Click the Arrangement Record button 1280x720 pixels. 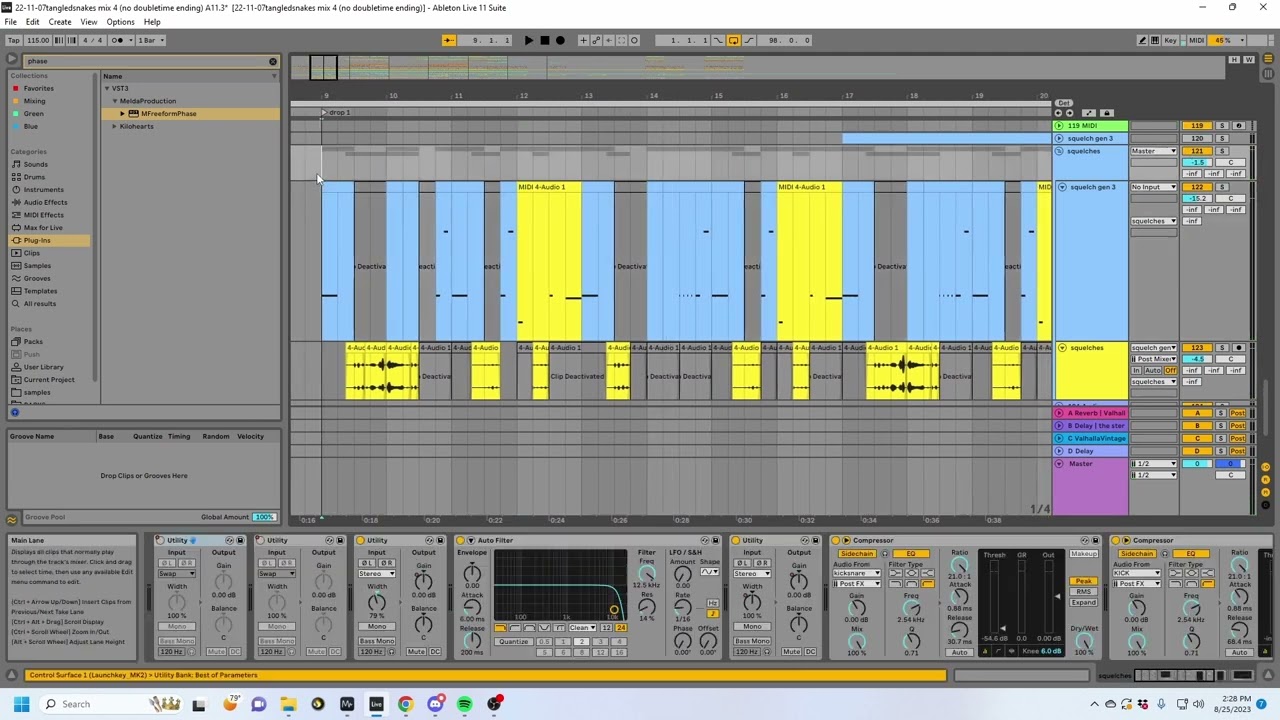point(560,40)
